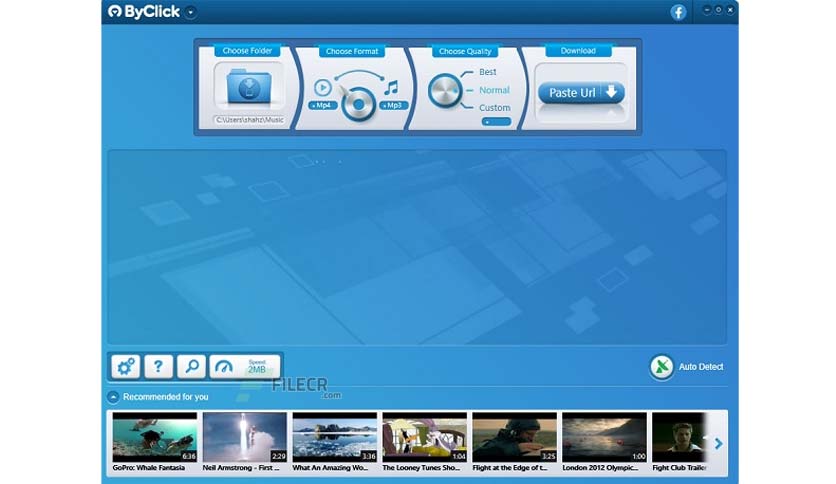Click the GoPro: Whale Fantasia title text

(149, 468)
